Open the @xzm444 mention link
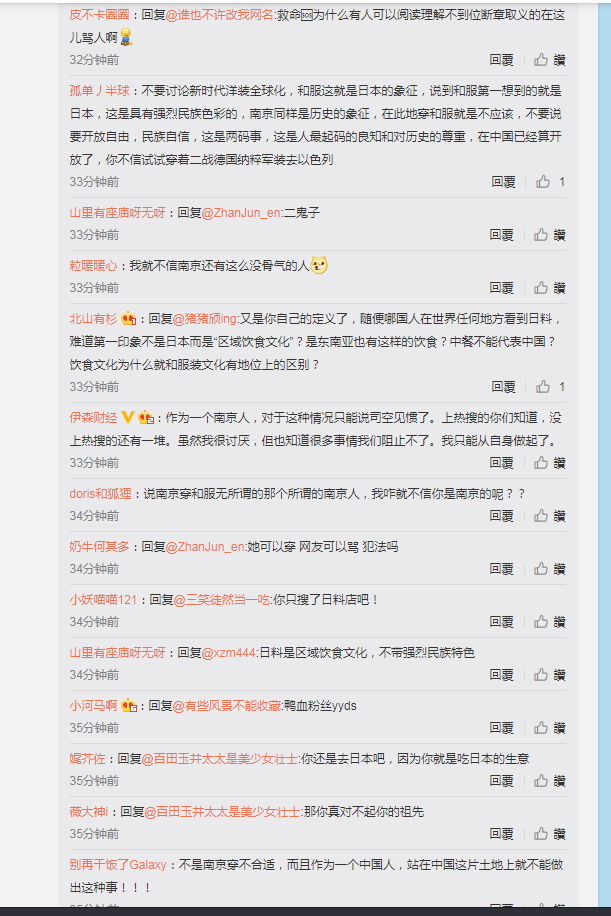611x916 pixels. (x=228, y=653)
